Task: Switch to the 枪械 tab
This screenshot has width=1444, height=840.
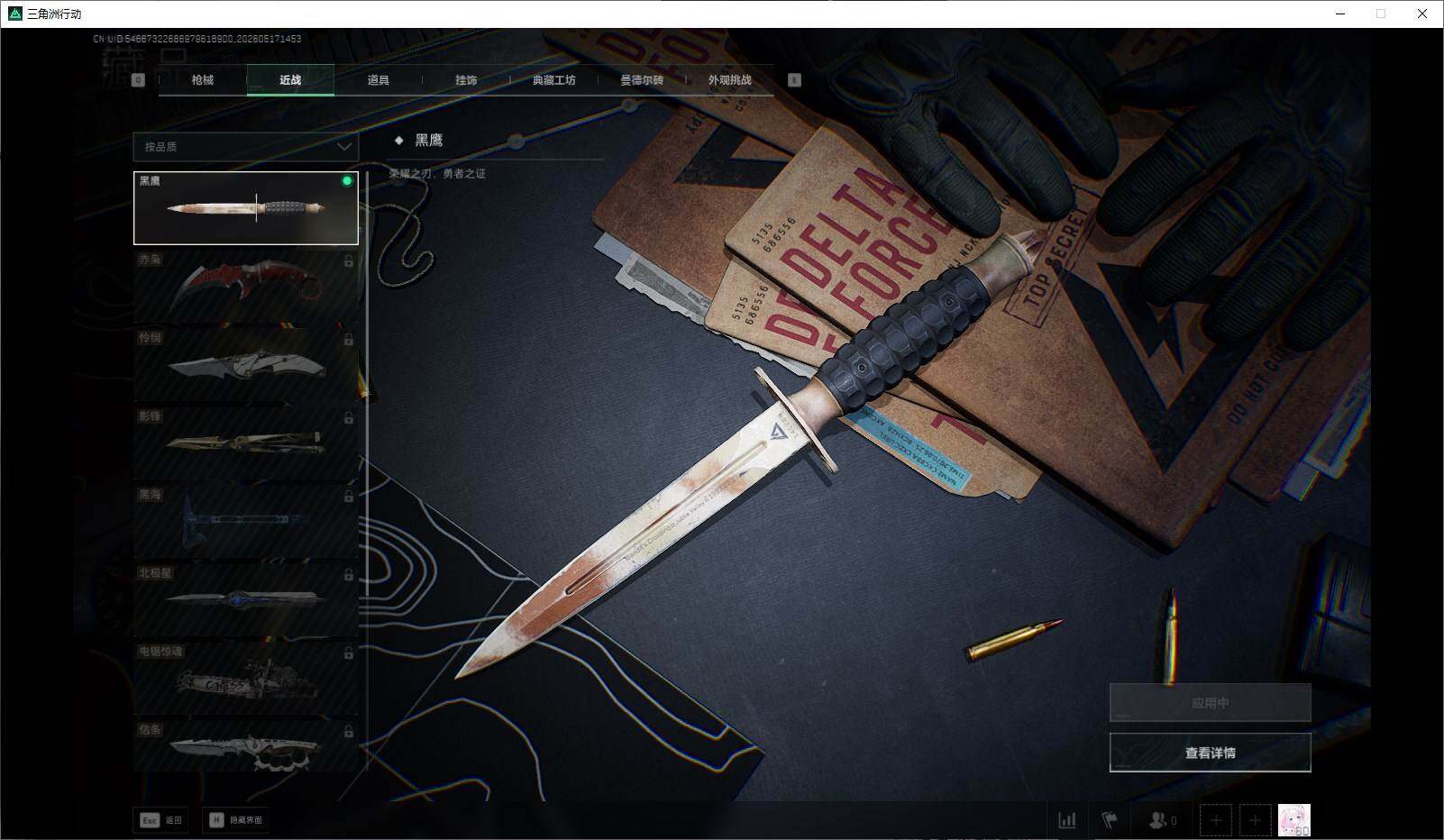Action: pos(203,80)
